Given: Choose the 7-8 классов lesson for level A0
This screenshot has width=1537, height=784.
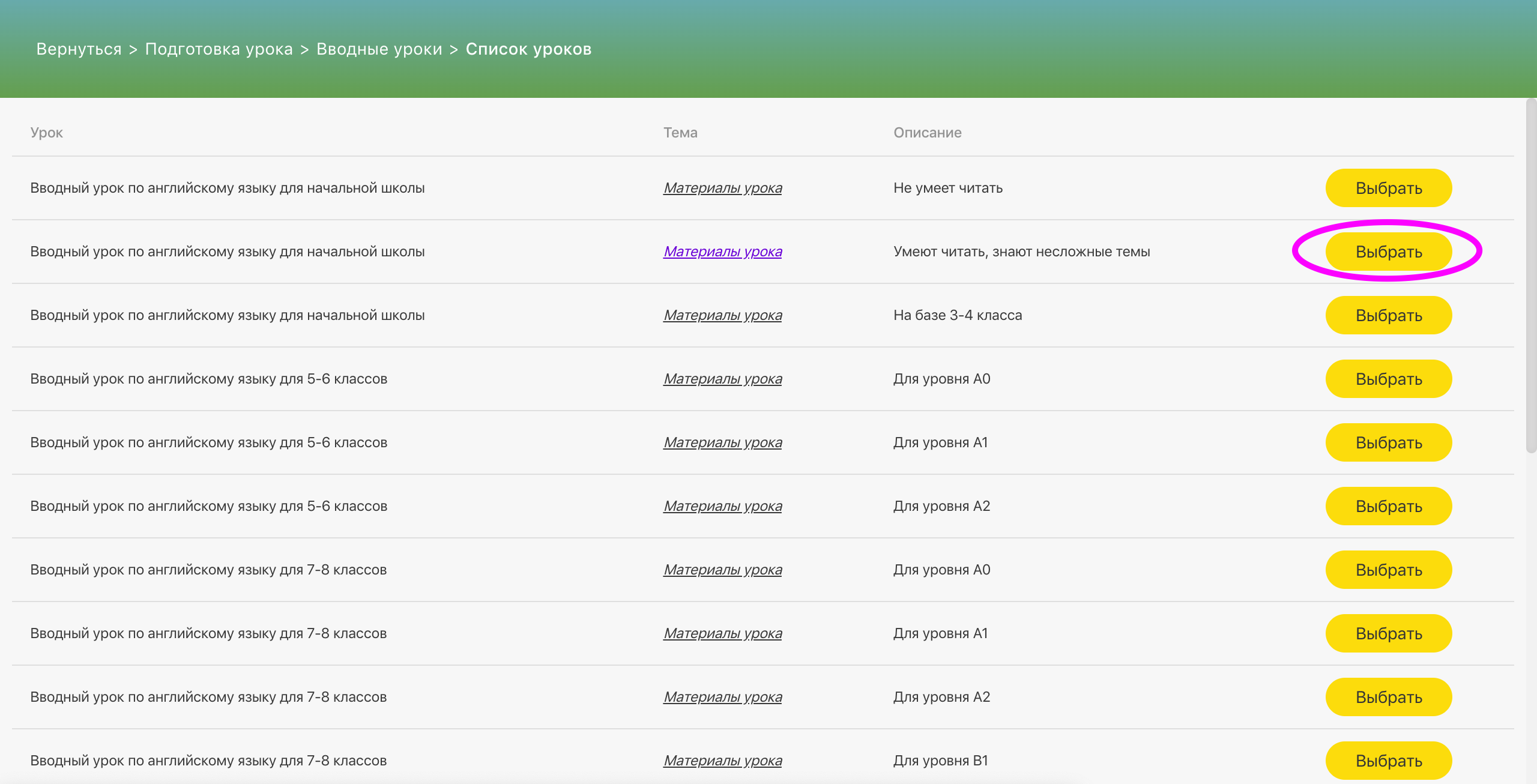Looking at the screenshot, I should pos(1389,570).
